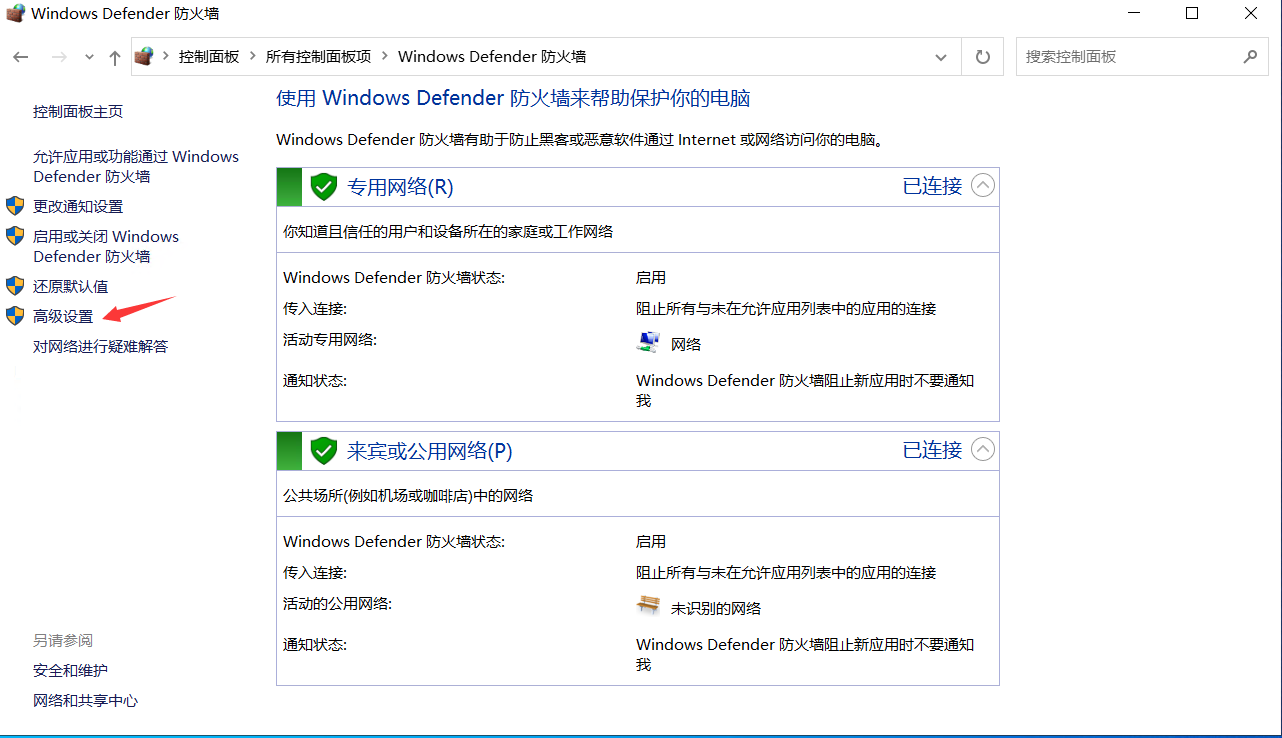This screenshot has width=1282, height=738.
Task: Click the shield icon beside 高级设置
Action: tap(15, 316)
